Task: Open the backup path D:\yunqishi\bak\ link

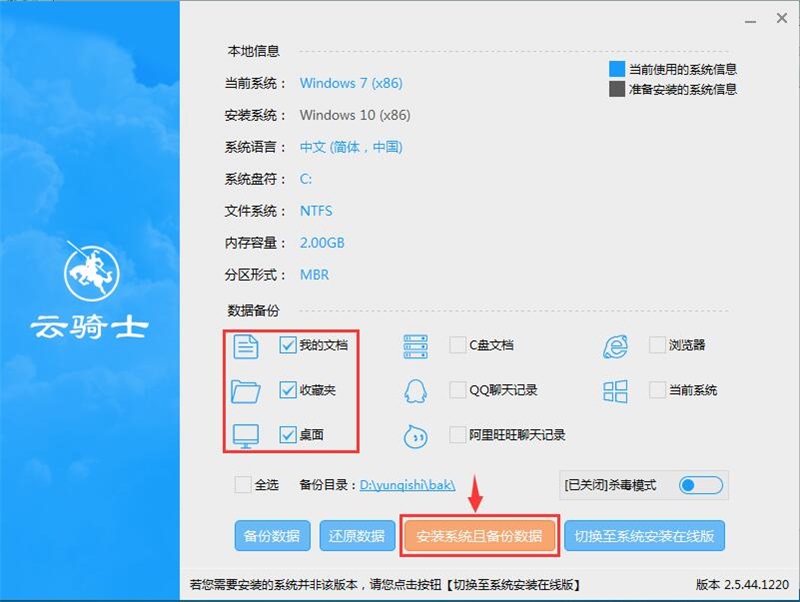Action: click(407, 485)
